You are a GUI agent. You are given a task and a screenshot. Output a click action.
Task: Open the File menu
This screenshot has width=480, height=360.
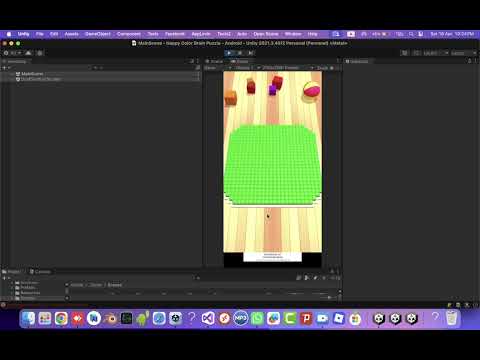coord(40,34)
